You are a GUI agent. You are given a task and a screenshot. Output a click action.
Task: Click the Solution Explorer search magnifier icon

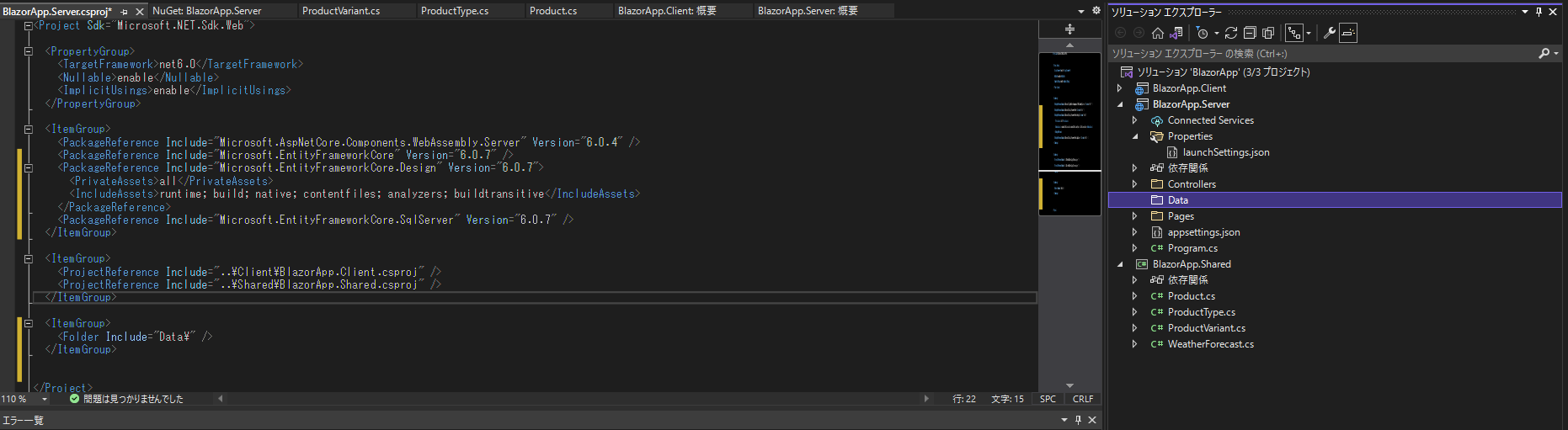[1544, 53]
